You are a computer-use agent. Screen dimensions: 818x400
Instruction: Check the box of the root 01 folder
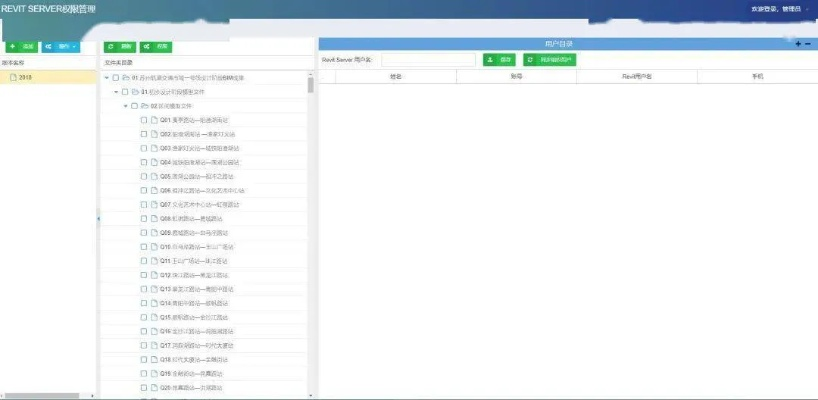pos(116,78)
